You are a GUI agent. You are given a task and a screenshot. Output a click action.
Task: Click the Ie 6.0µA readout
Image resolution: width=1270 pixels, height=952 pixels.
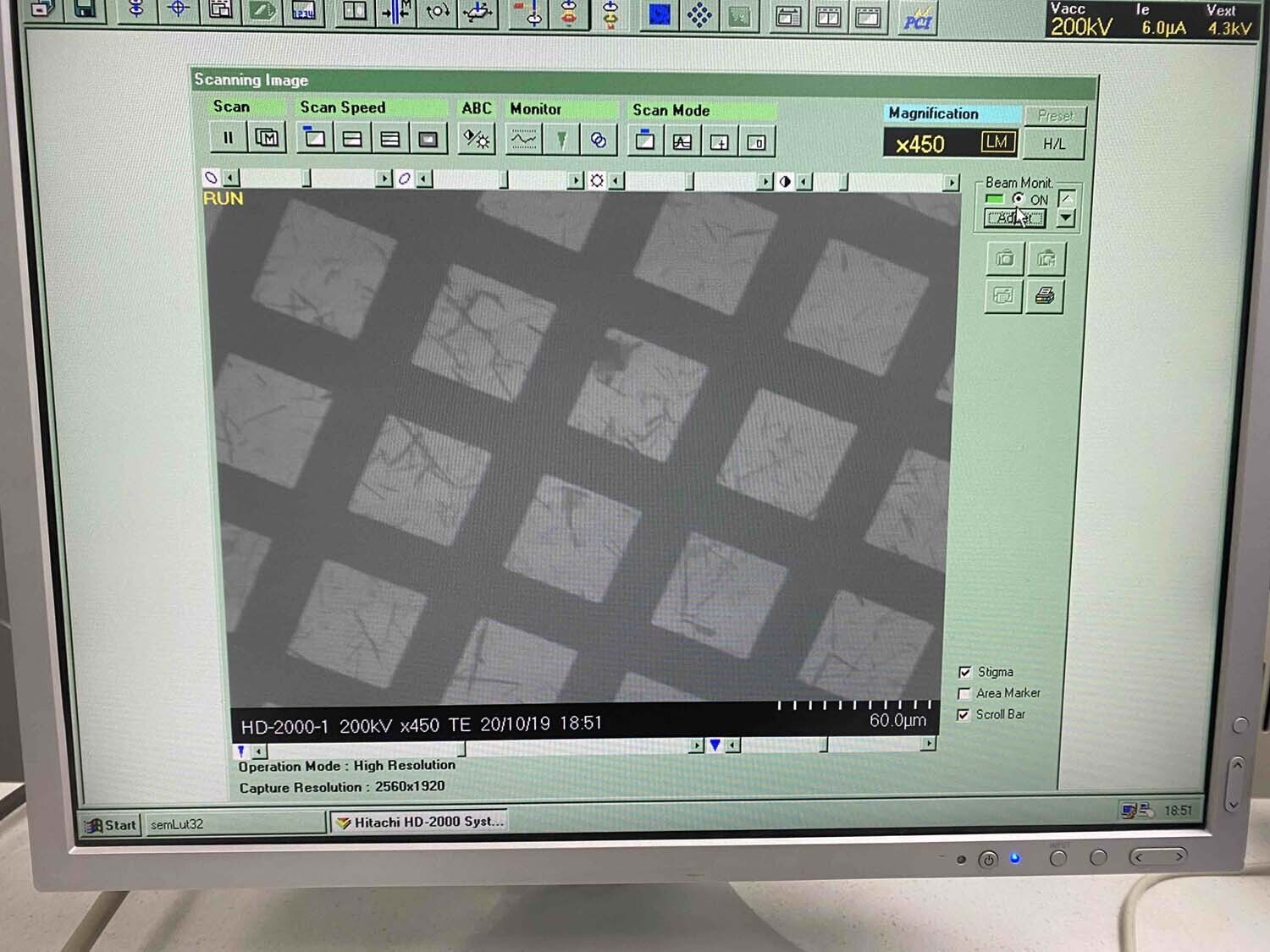click(x=1162, y=21)
